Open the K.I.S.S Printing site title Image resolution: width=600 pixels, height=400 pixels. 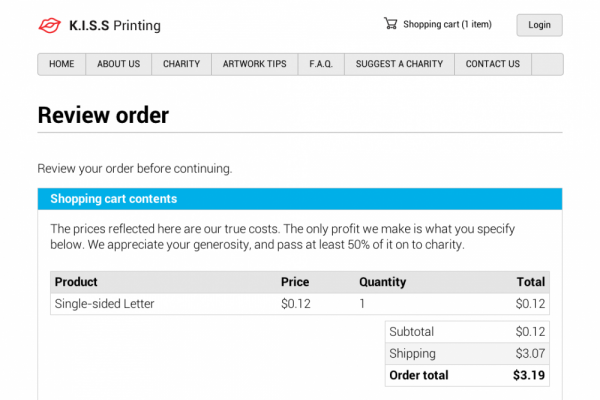coord(115,26)
